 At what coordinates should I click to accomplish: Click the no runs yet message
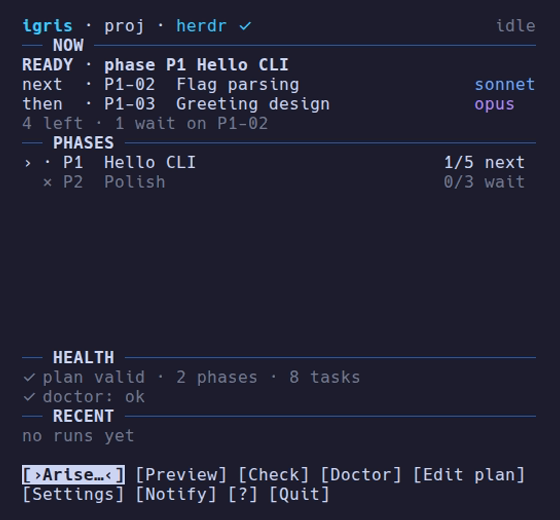coord(78,436)
